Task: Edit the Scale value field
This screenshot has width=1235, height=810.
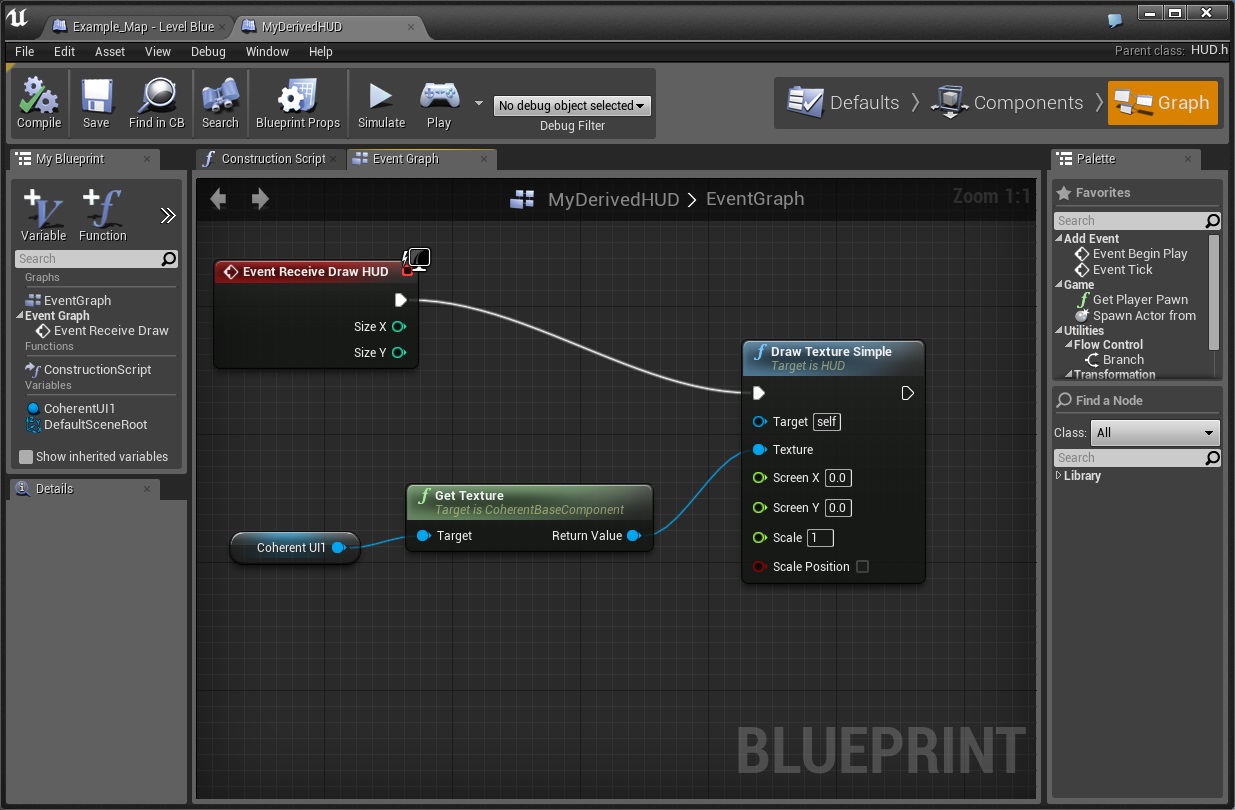Action: tap(820, 538)
